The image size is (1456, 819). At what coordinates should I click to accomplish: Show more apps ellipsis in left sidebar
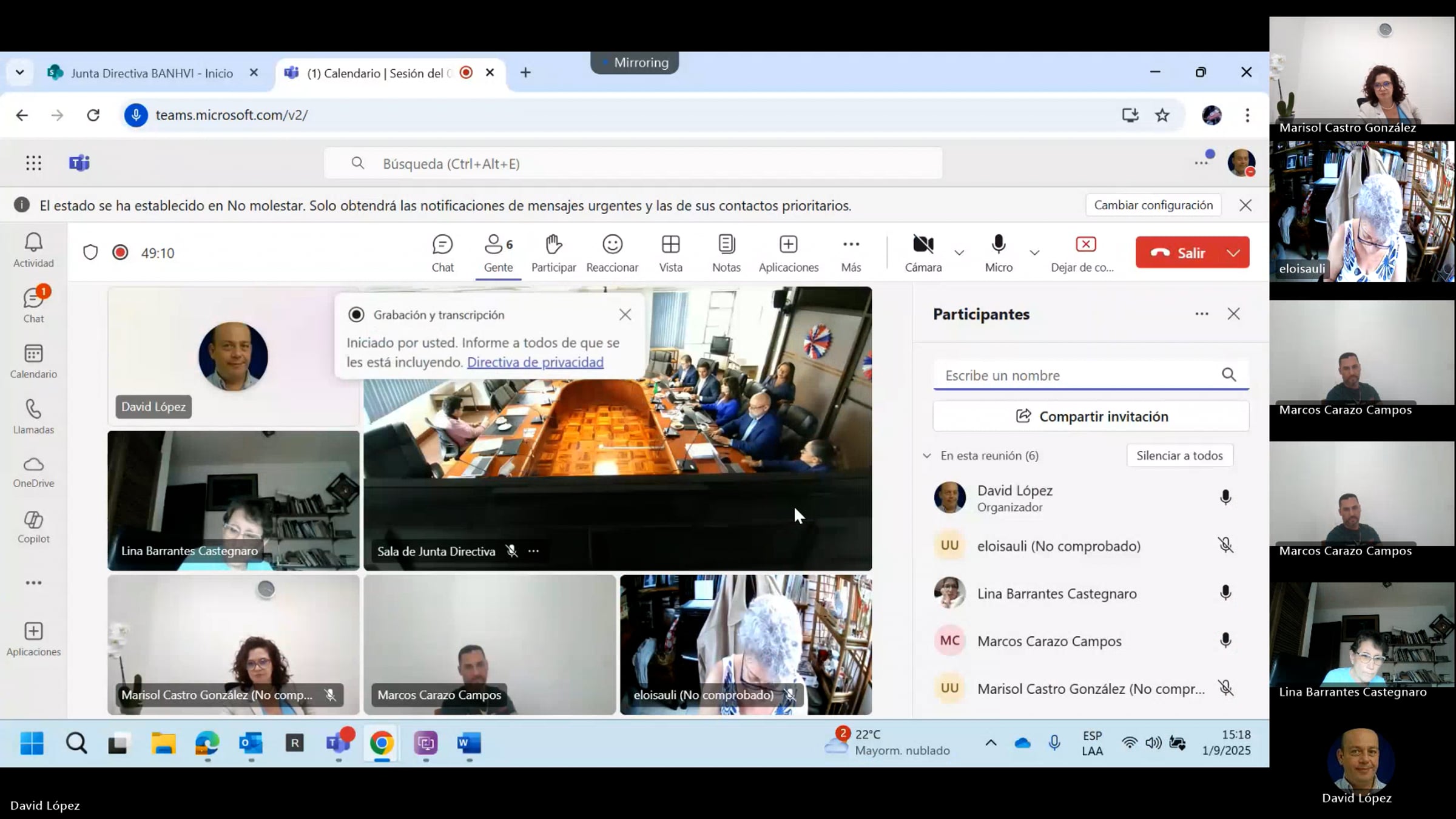(x=33, y=583)
